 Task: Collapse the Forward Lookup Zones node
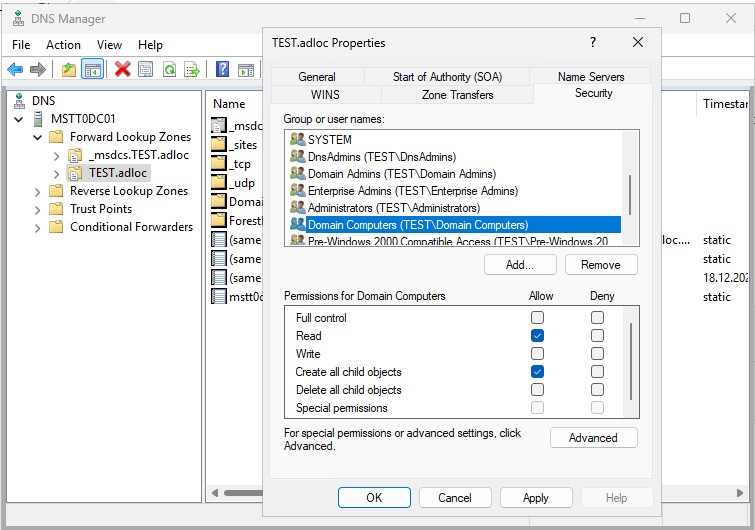click(x=38, y=137)
